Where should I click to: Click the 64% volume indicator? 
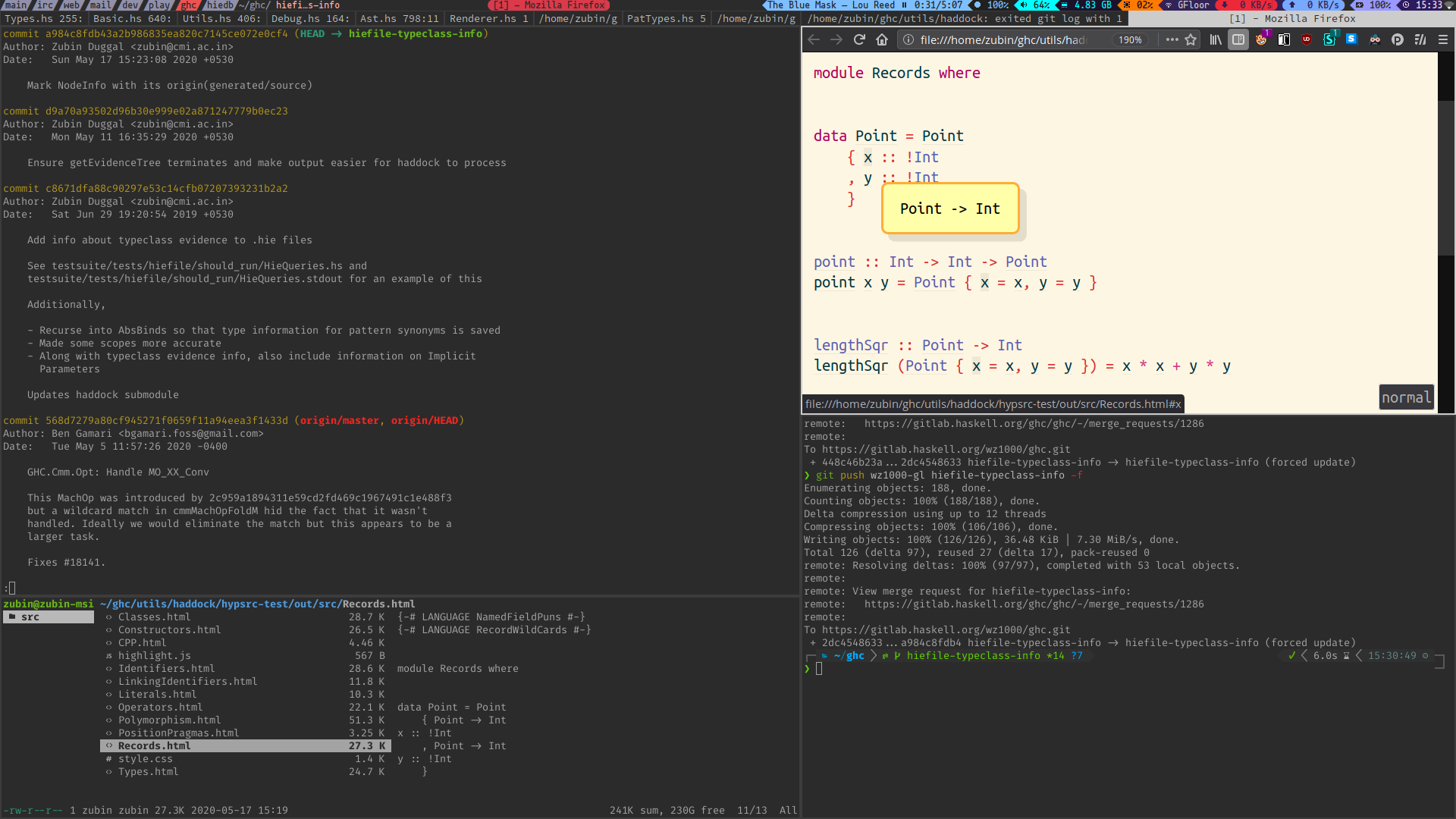(x=1035, y=5)
